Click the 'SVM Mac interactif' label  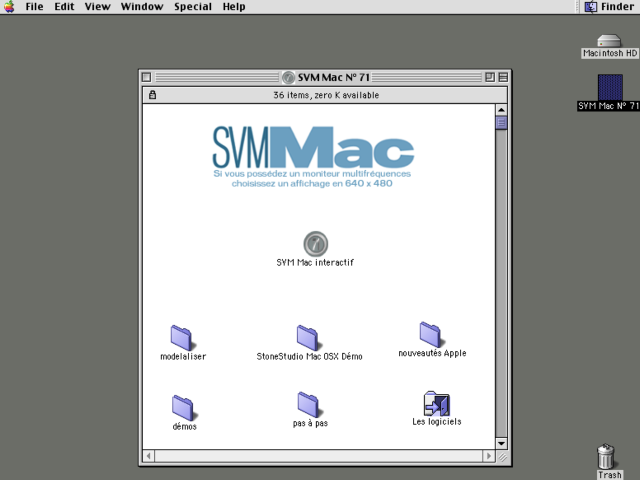click(x=315, y=262)
